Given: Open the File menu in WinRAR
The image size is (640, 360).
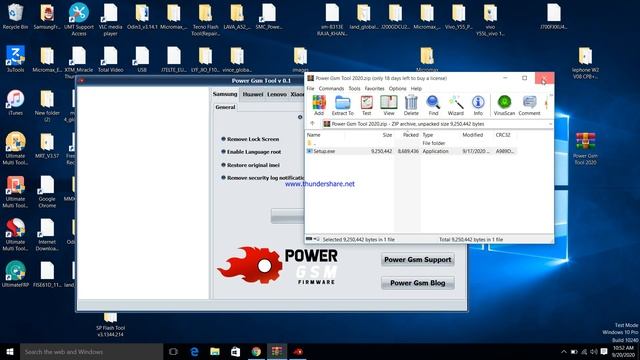Looking at the screenshot, I should 310,89.
